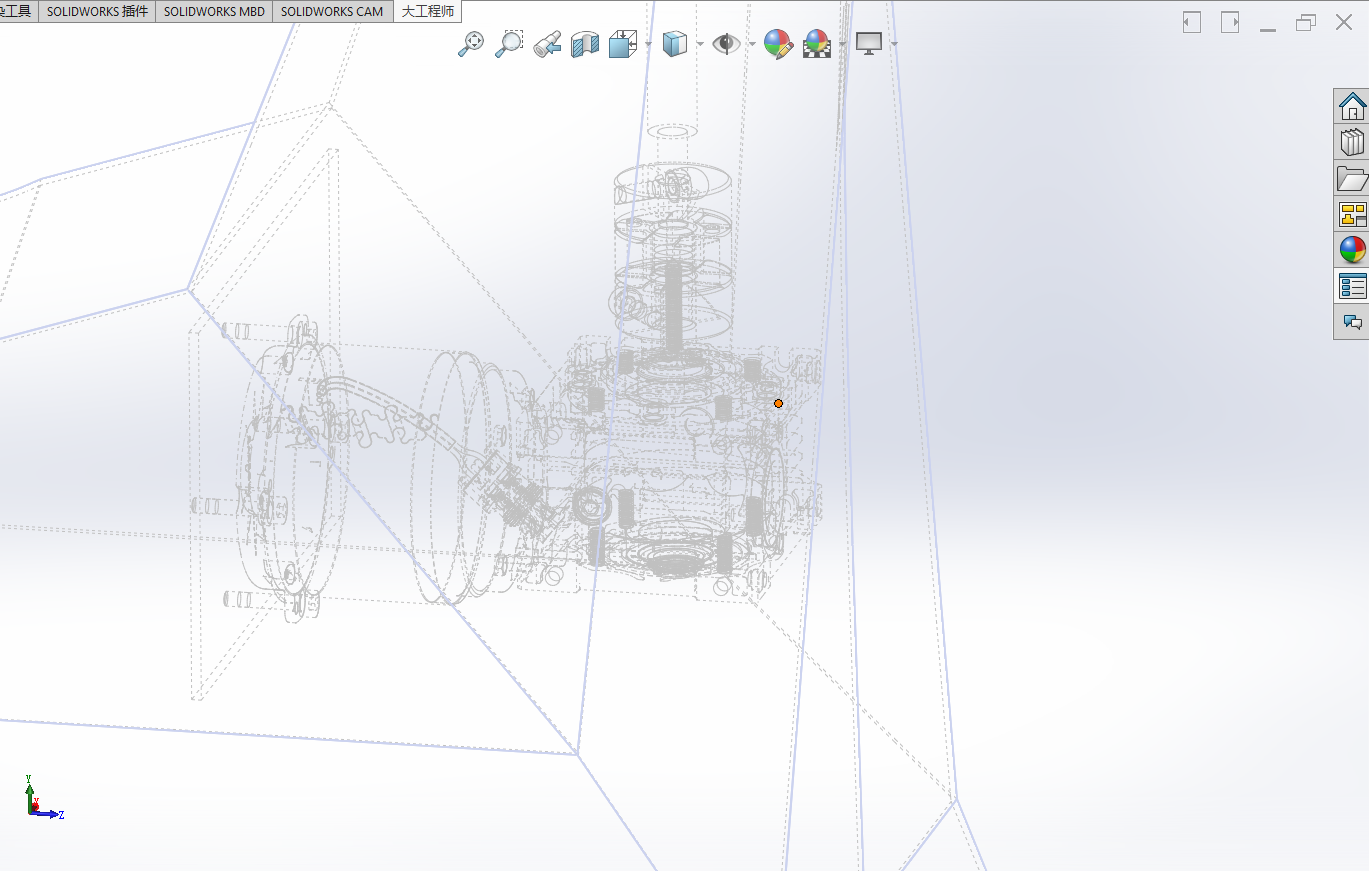Open Edit Appearance with the pencil sphere
The image size is (1369, 871).
tap(778, 43)
